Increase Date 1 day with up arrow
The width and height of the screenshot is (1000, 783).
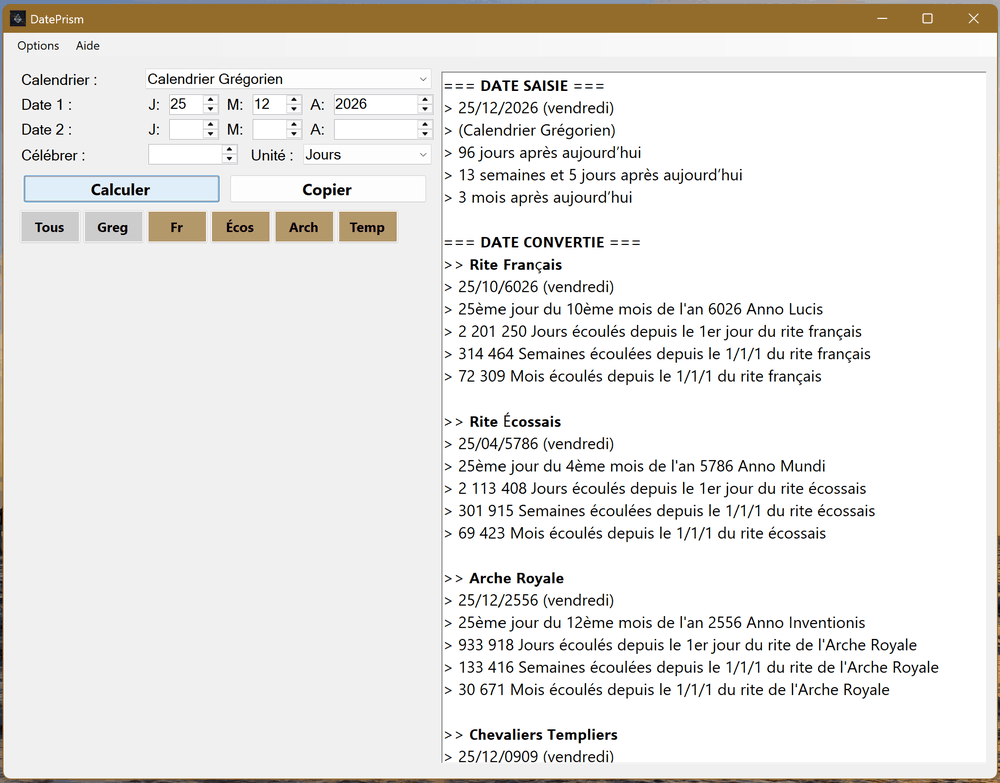pos(210,100)
